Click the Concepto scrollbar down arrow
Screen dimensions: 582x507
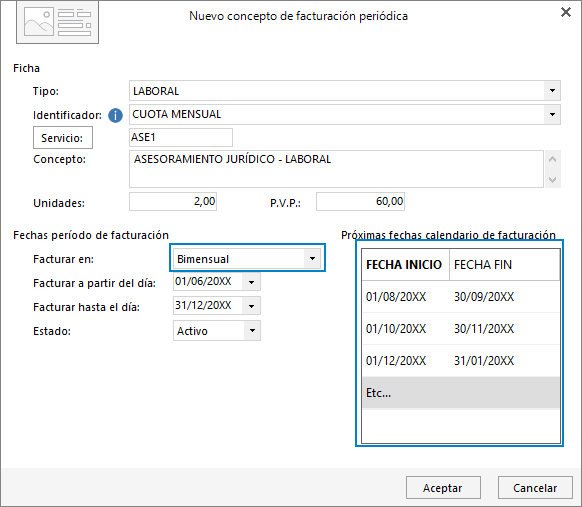552,179
